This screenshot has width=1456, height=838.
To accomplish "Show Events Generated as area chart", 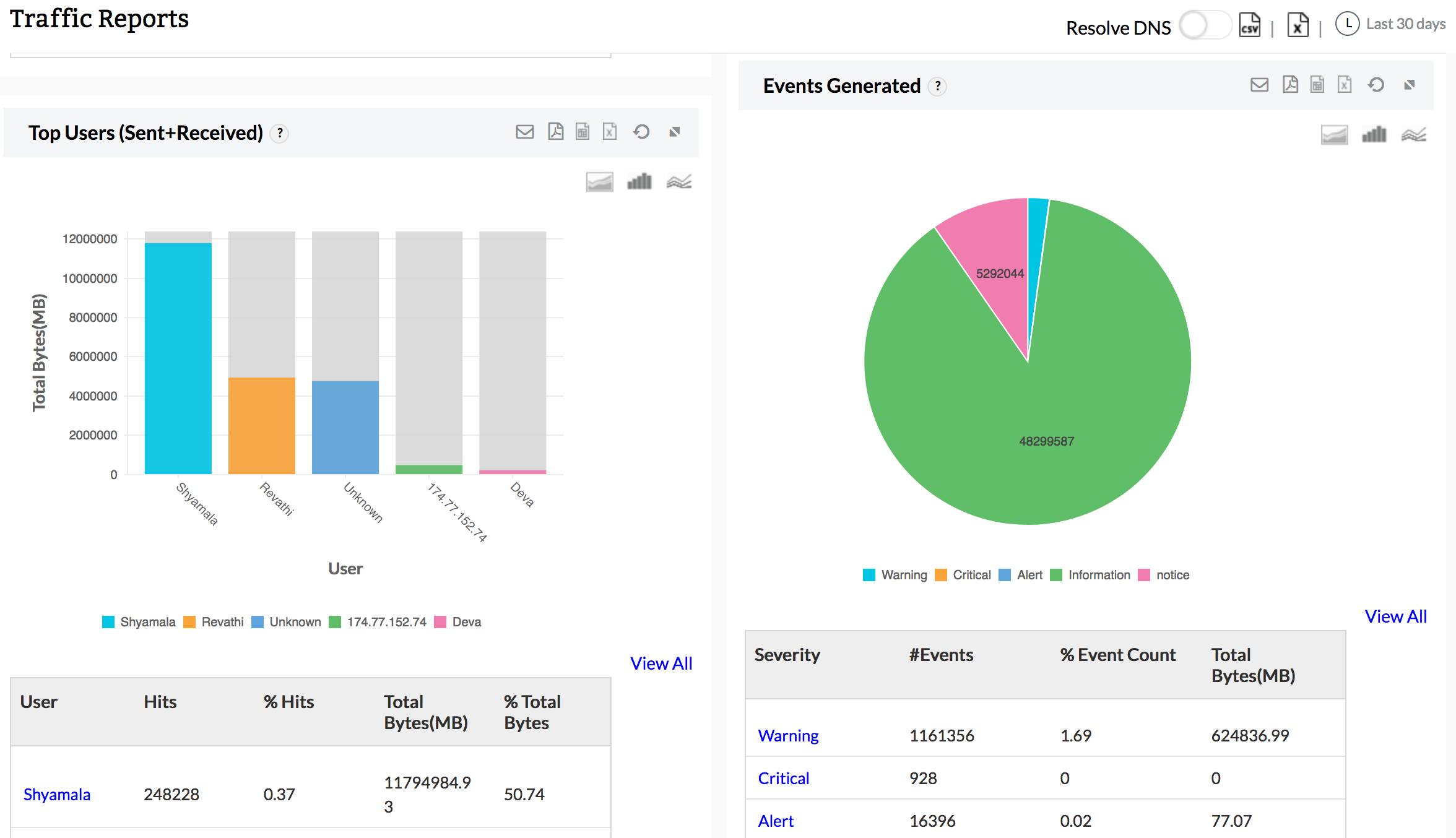I will (1334, 135).
